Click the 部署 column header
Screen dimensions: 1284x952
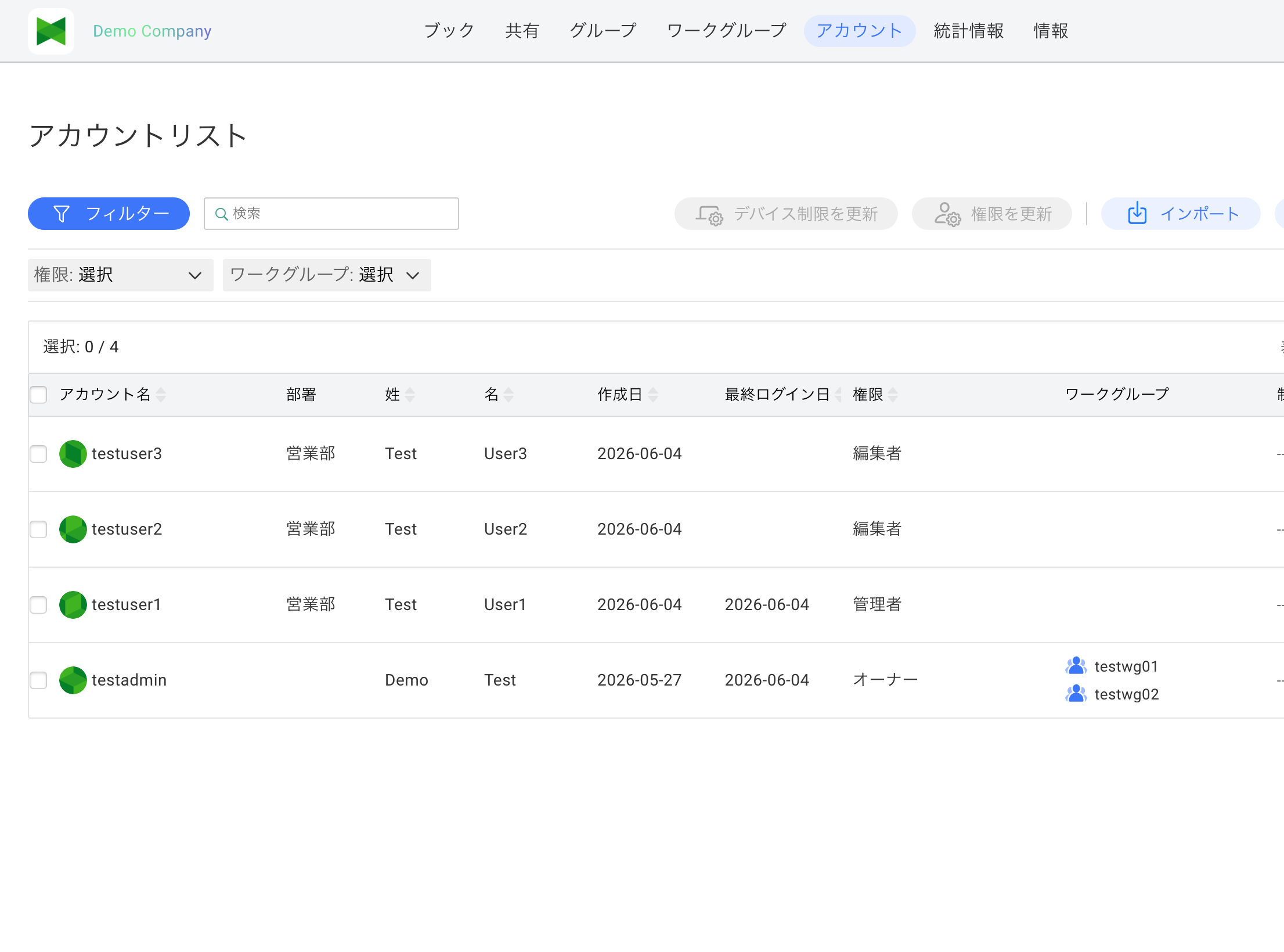(x=301, y=395)
